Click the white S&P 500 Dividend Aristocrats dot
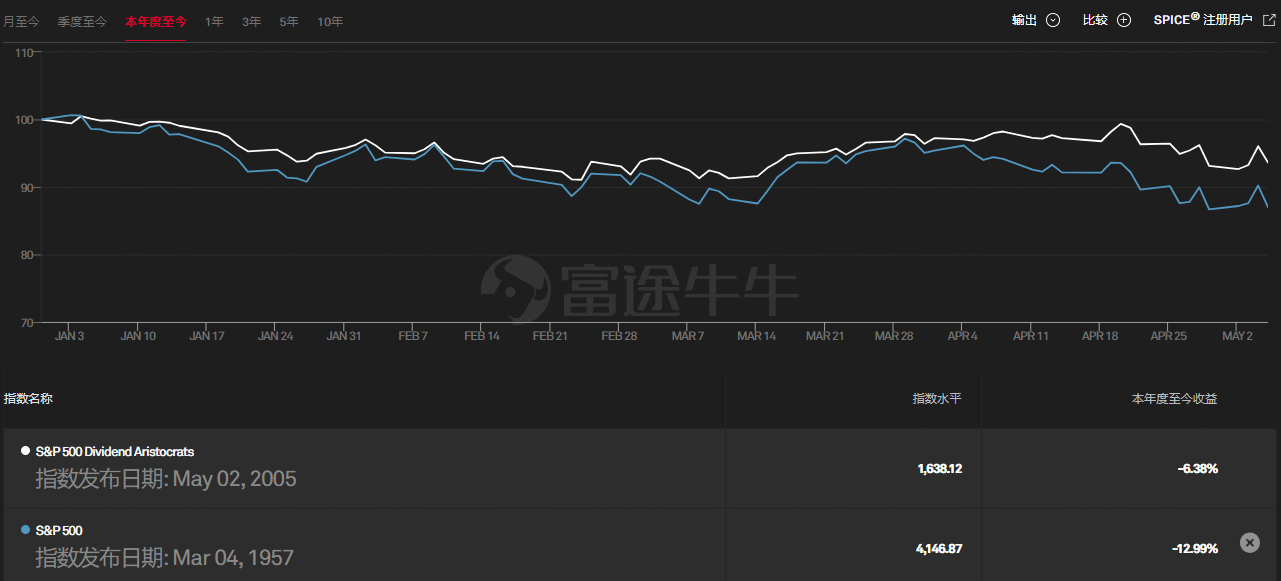This screenshot has width=1281, height=581. (x=25, y=452)
